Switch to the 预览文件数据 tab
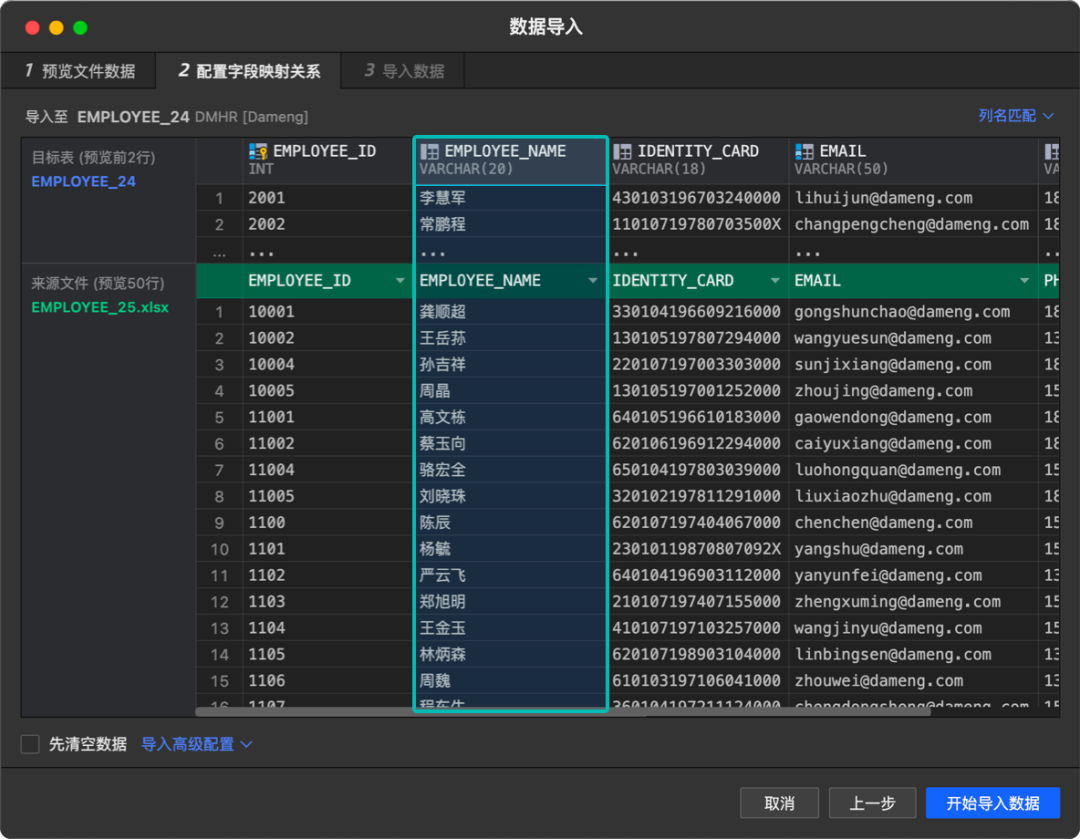 79,71
